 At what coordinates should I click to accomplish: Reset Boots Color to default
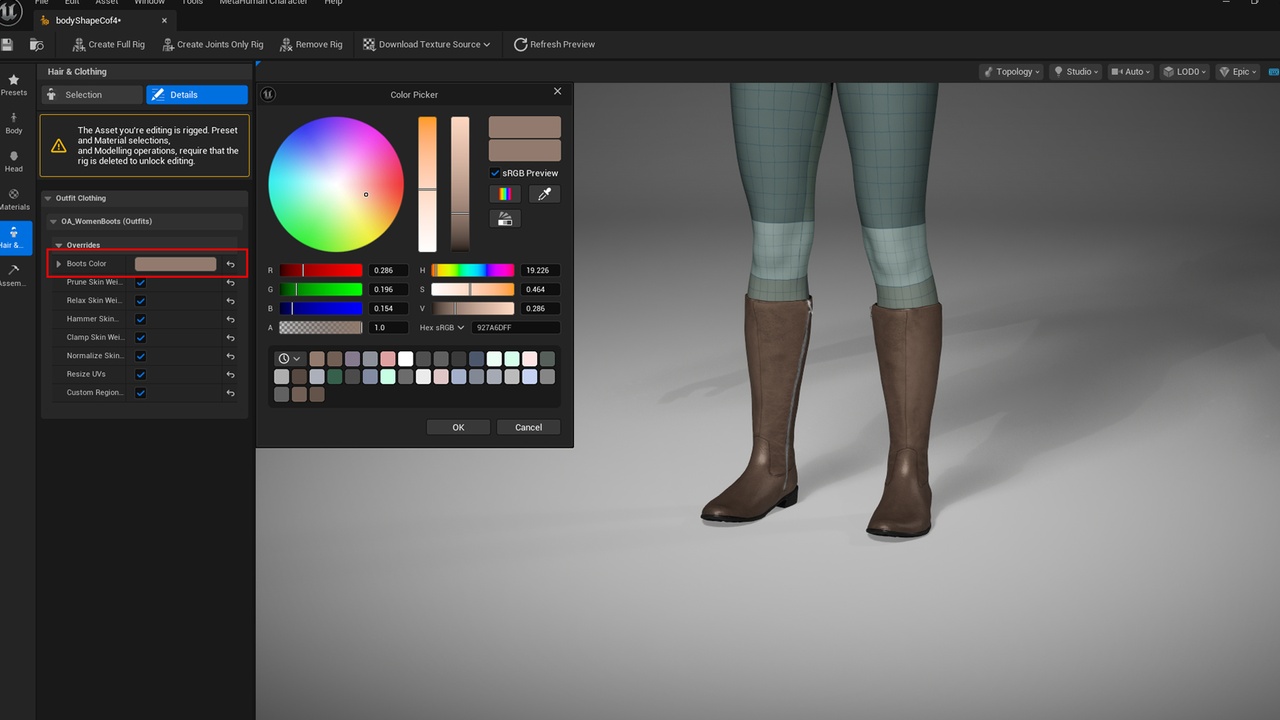(x=230, y=264)
